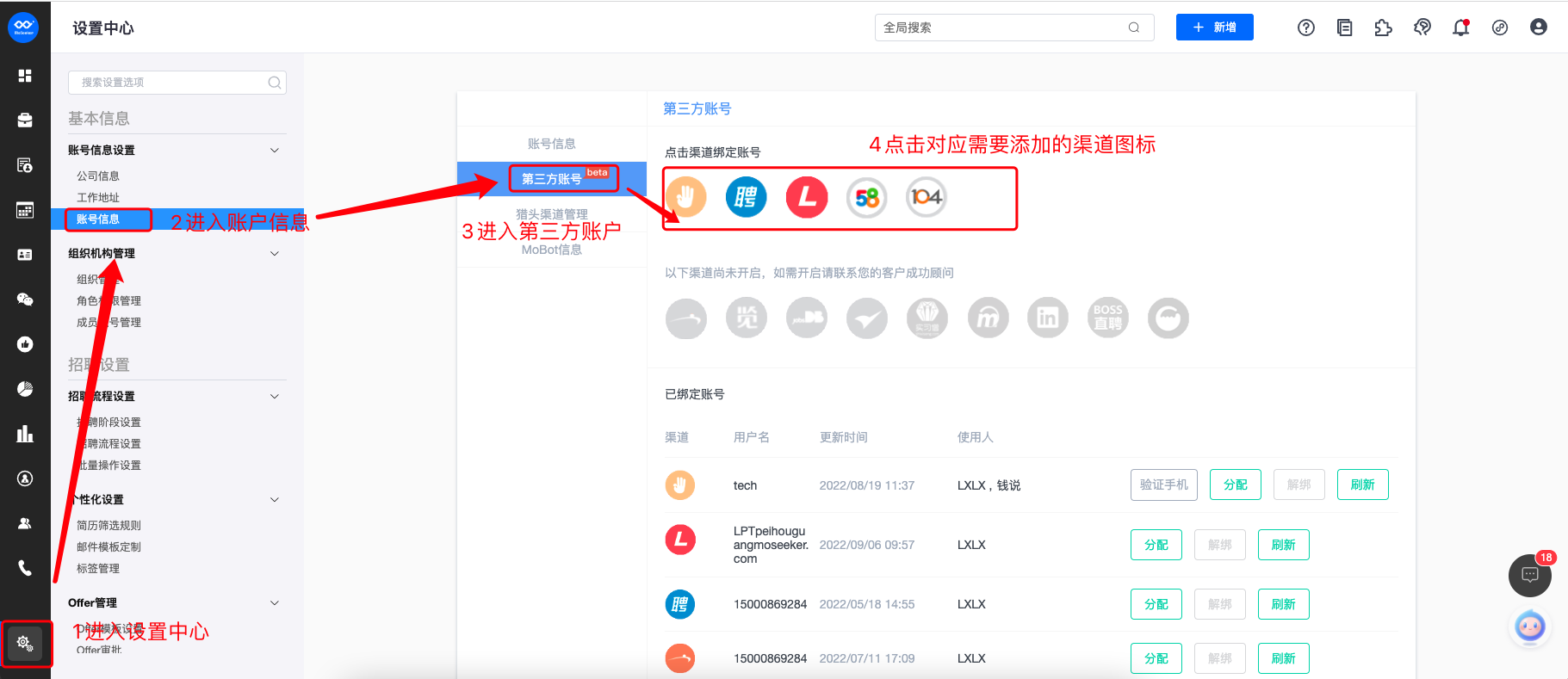Screen dimensions: 1568x679
Task: Open the ID card icon in sidebar
Action: pos(25,255)
